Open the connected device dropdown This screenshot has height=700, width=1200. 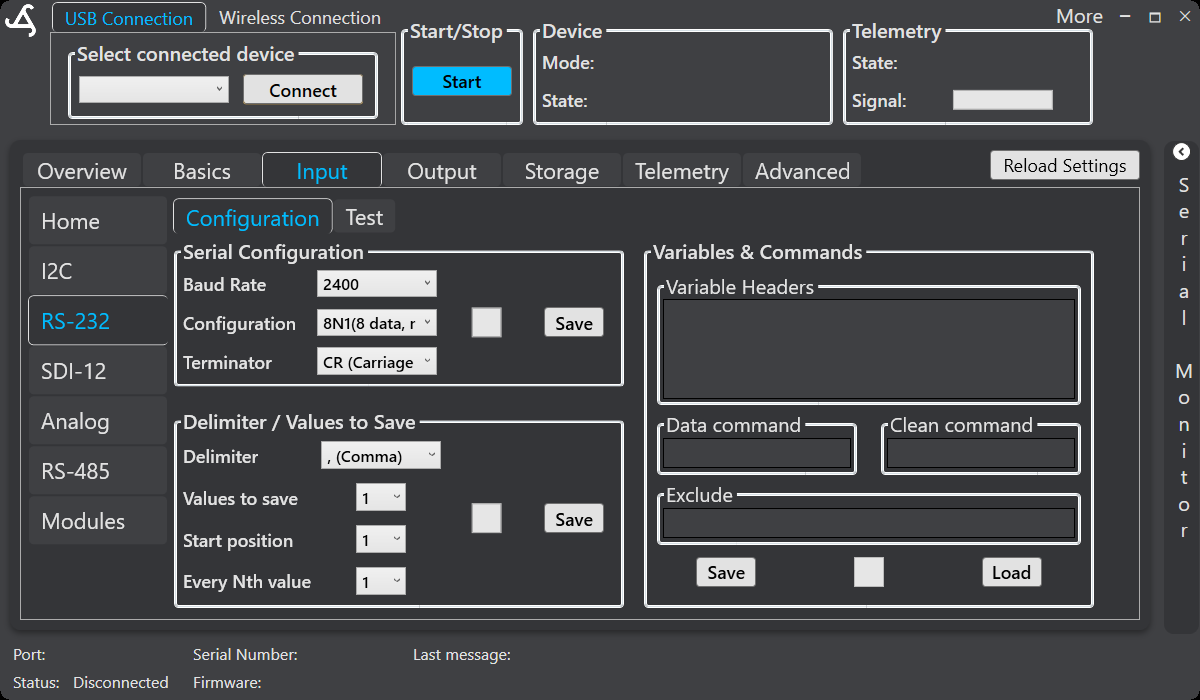click(x=154, y=90)
